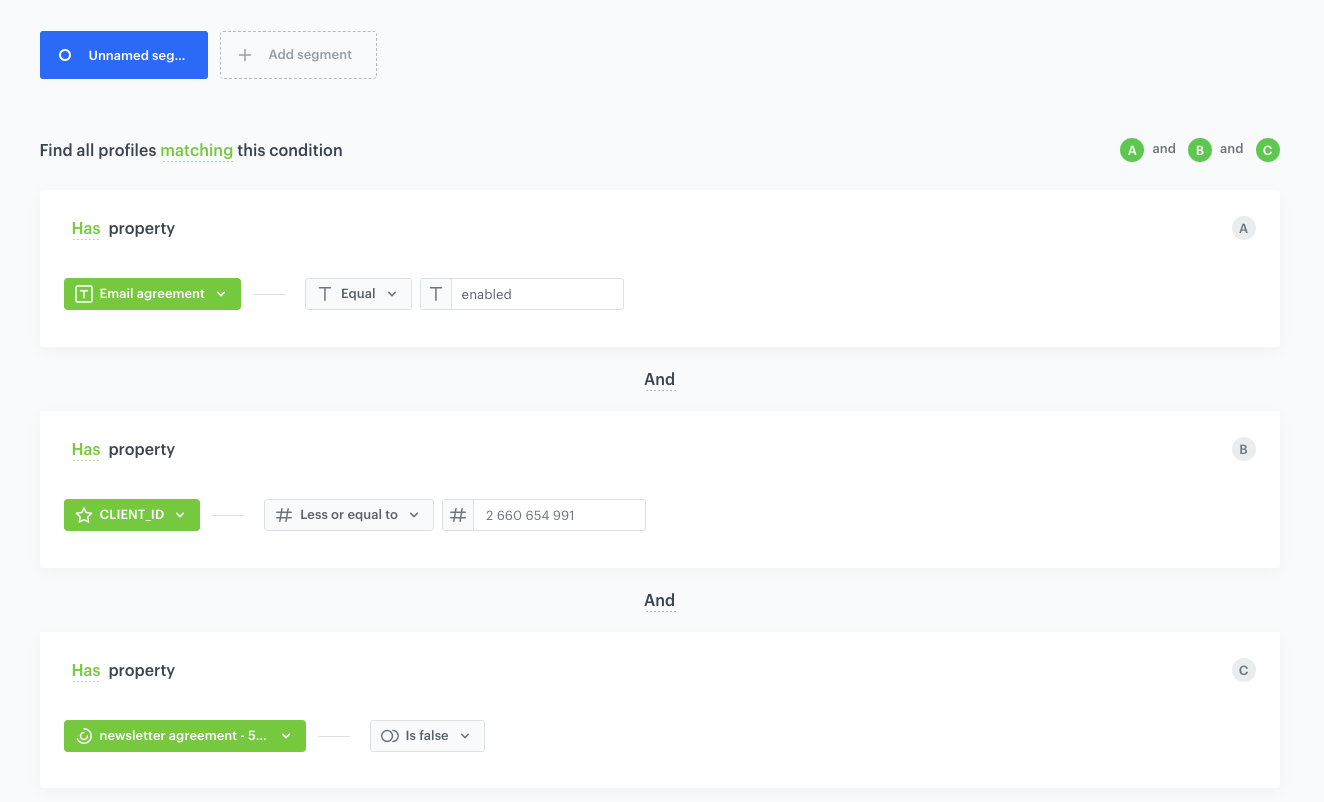
Task: Click the T icon inside the Equal operator box
Action: (325, 293)
